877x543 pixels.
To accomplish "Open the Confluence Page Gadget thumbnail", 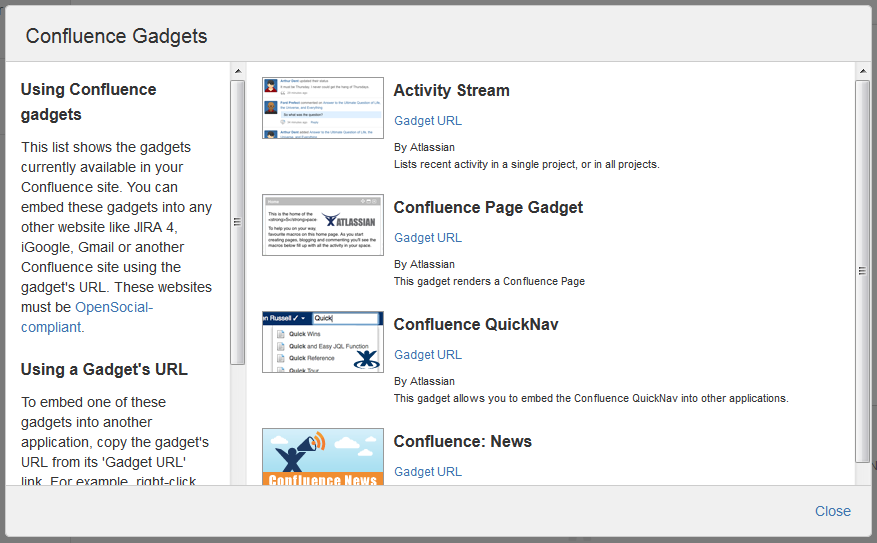I will coord(323,225).
